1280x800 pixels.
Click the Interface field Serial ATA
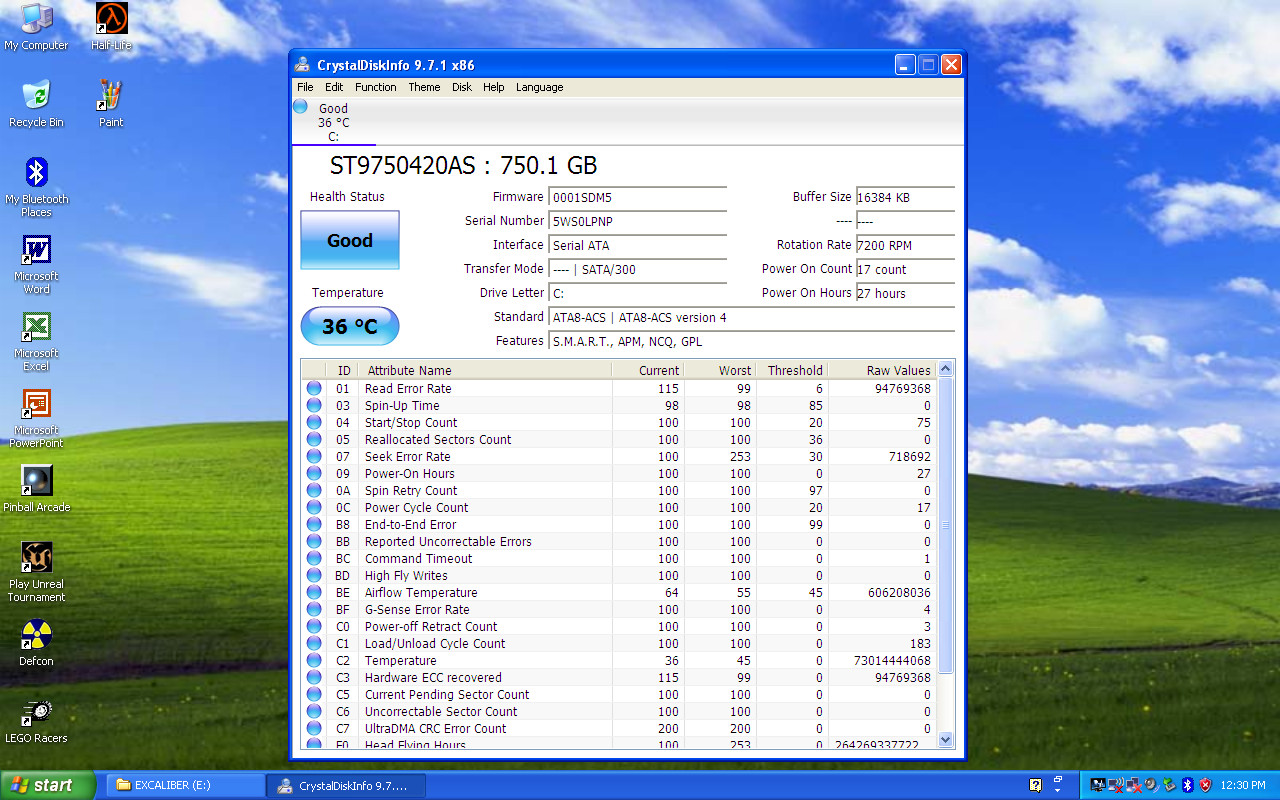coord(638,245)
